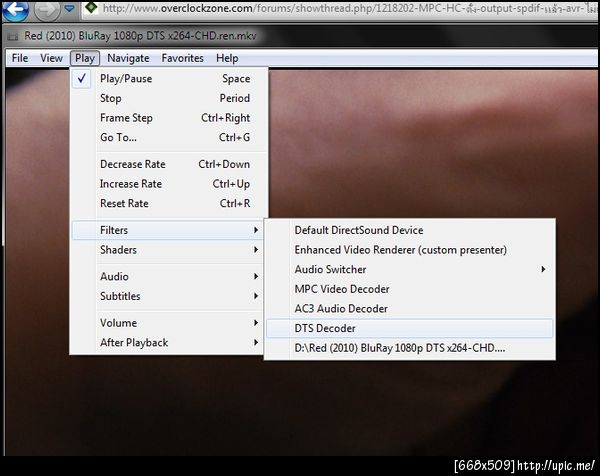Expand the Shaders submenu
The width and height of the screenshot is (600, 476).
coord(168,250)
